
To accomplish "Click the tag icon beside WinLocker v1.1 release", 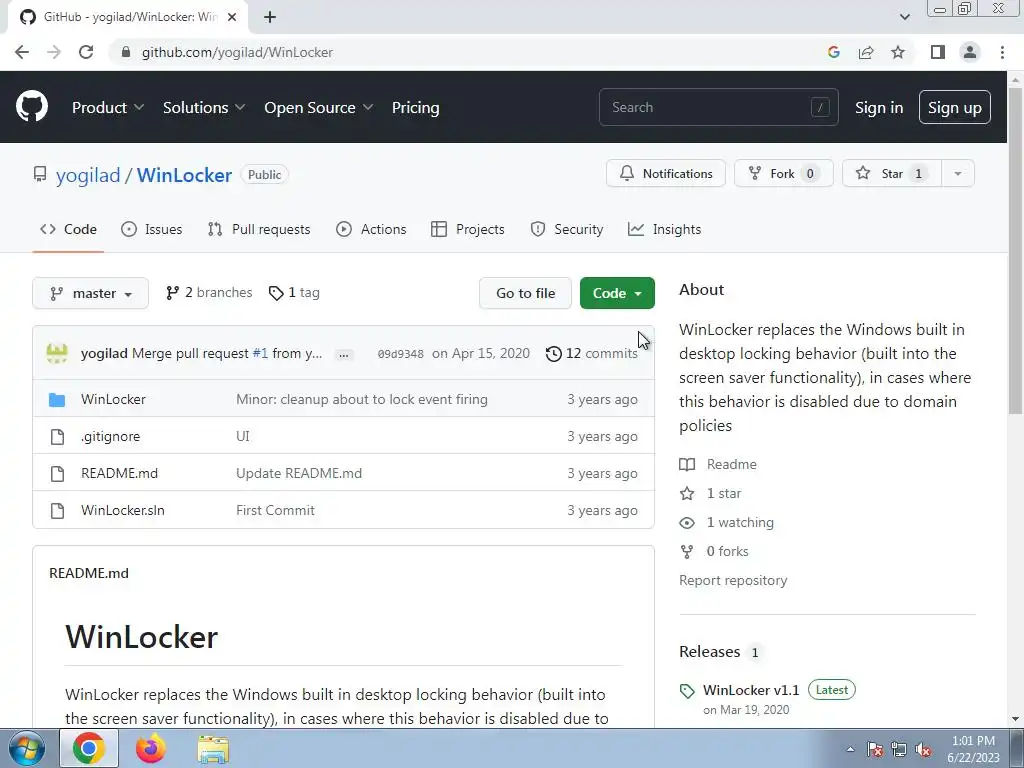I will (x=687, y=691).
